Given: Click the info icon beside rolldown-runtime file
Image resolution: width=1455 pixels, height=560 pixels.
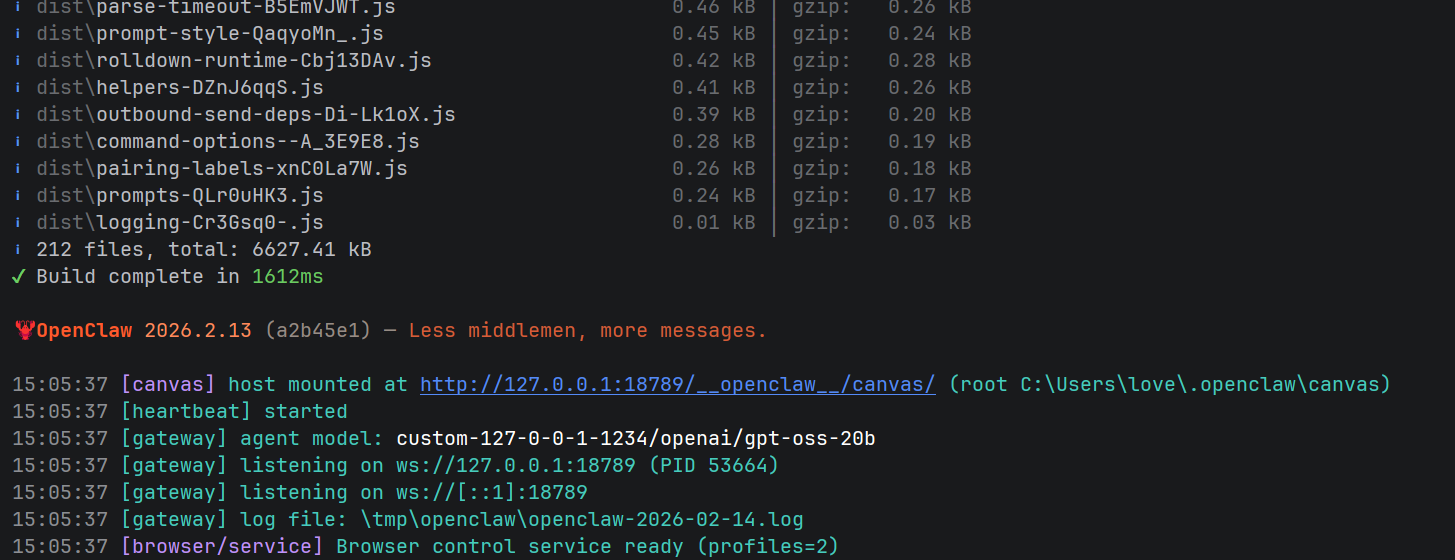Looking at the screenshot, I should (x=18, y=60).
